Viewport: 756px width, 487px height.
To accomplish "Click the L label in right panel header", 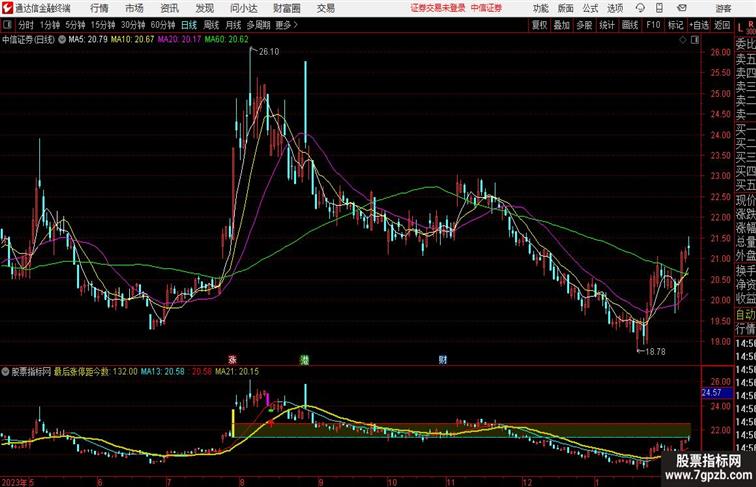I will tap(741, 27).
